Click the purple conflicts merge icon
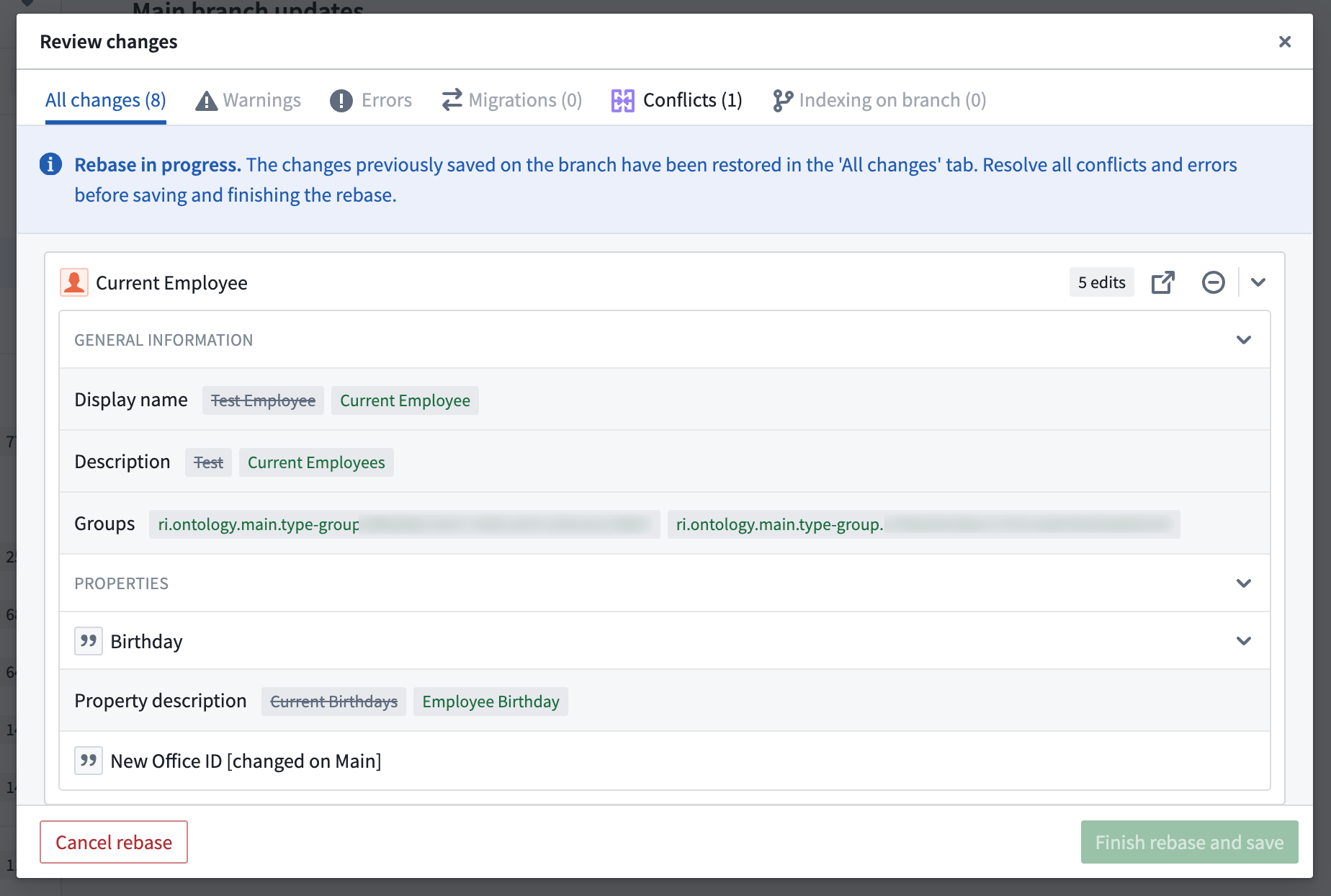Viewport: 1331px width, 896px height. pos(622,100)
